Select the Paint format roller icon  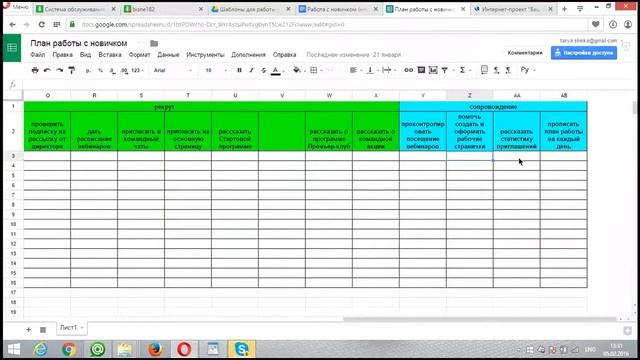coord(72,70)
